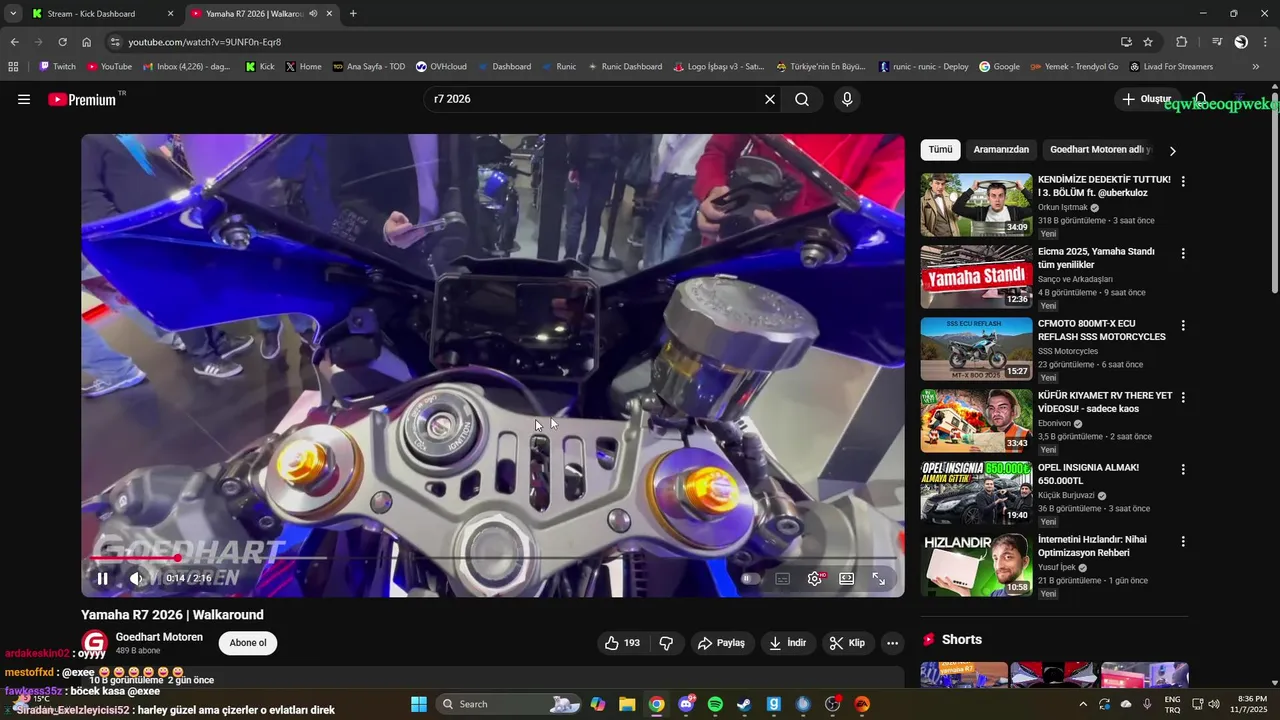
Task: Open Spotify from taskbar
Action: (x=715, y=704)
